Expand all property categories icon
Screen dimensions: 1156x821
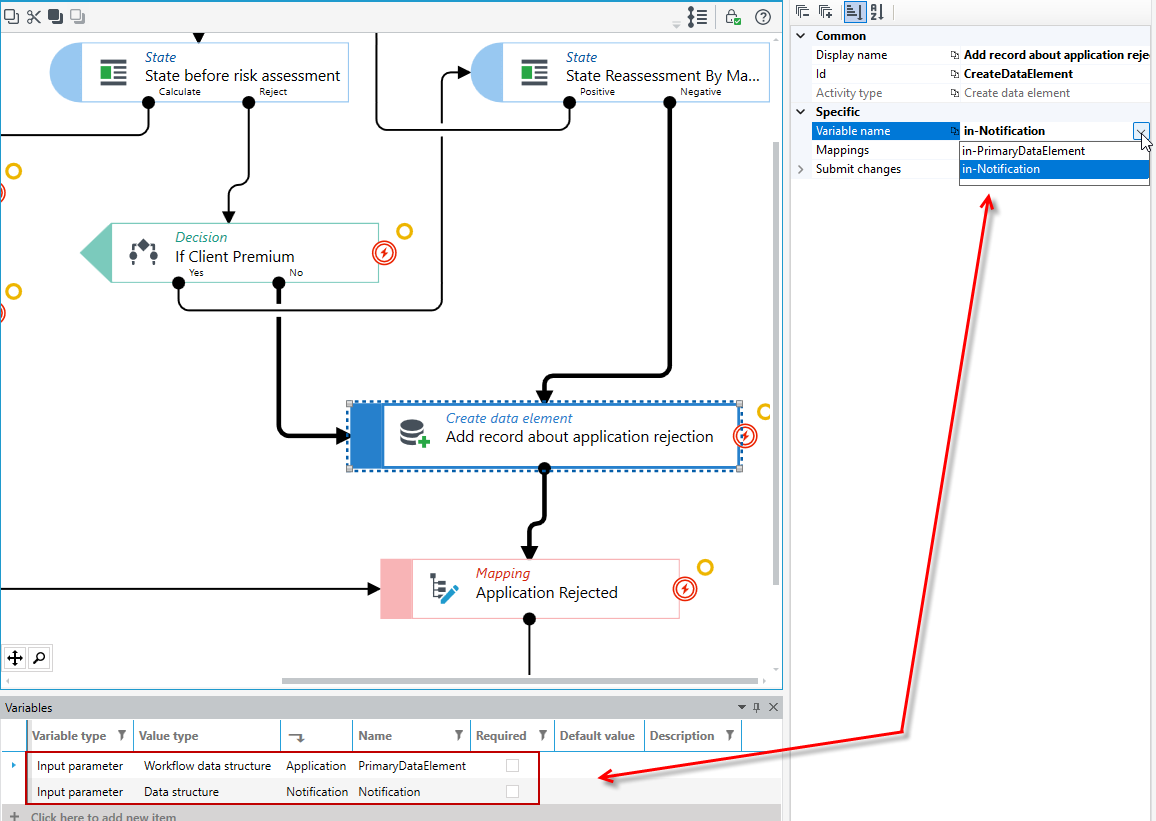pos(826,12)
